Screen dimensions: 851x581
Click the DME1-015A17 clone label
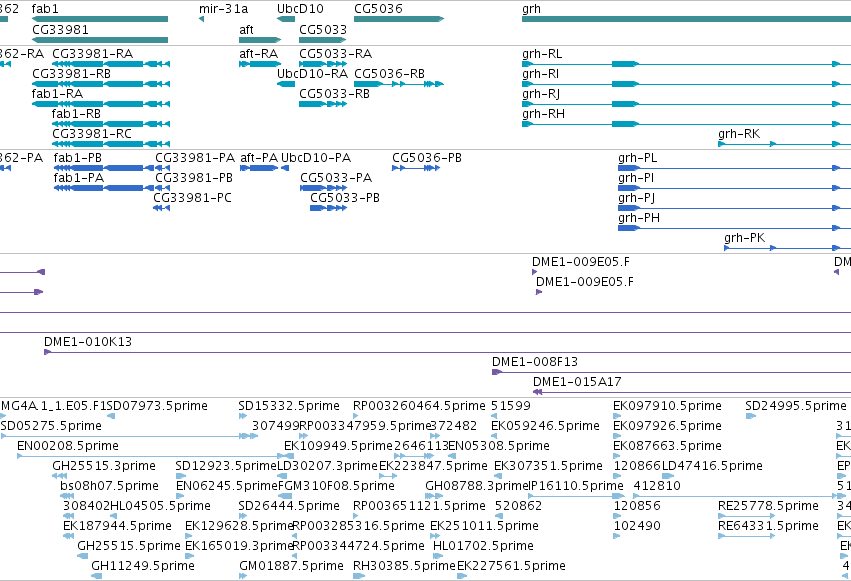pyautogui.click(x=577, y=382)
